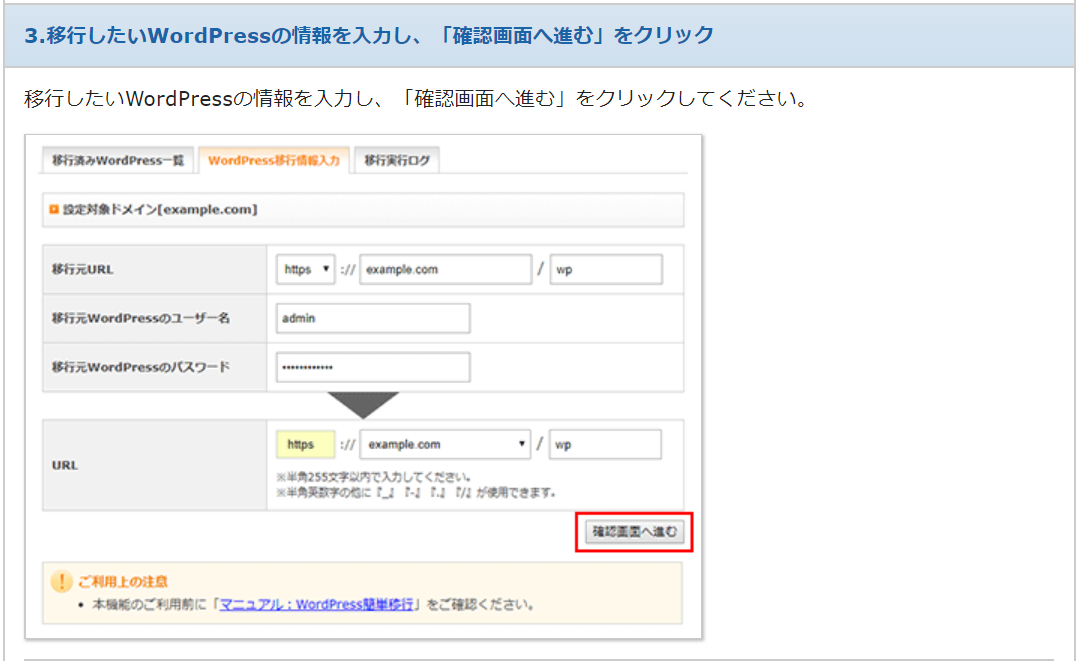Focus the 移行元WordPressのパスワード field
This screenshot has height=661, width=1080.
pyautogui.click(x=372, y=367)
